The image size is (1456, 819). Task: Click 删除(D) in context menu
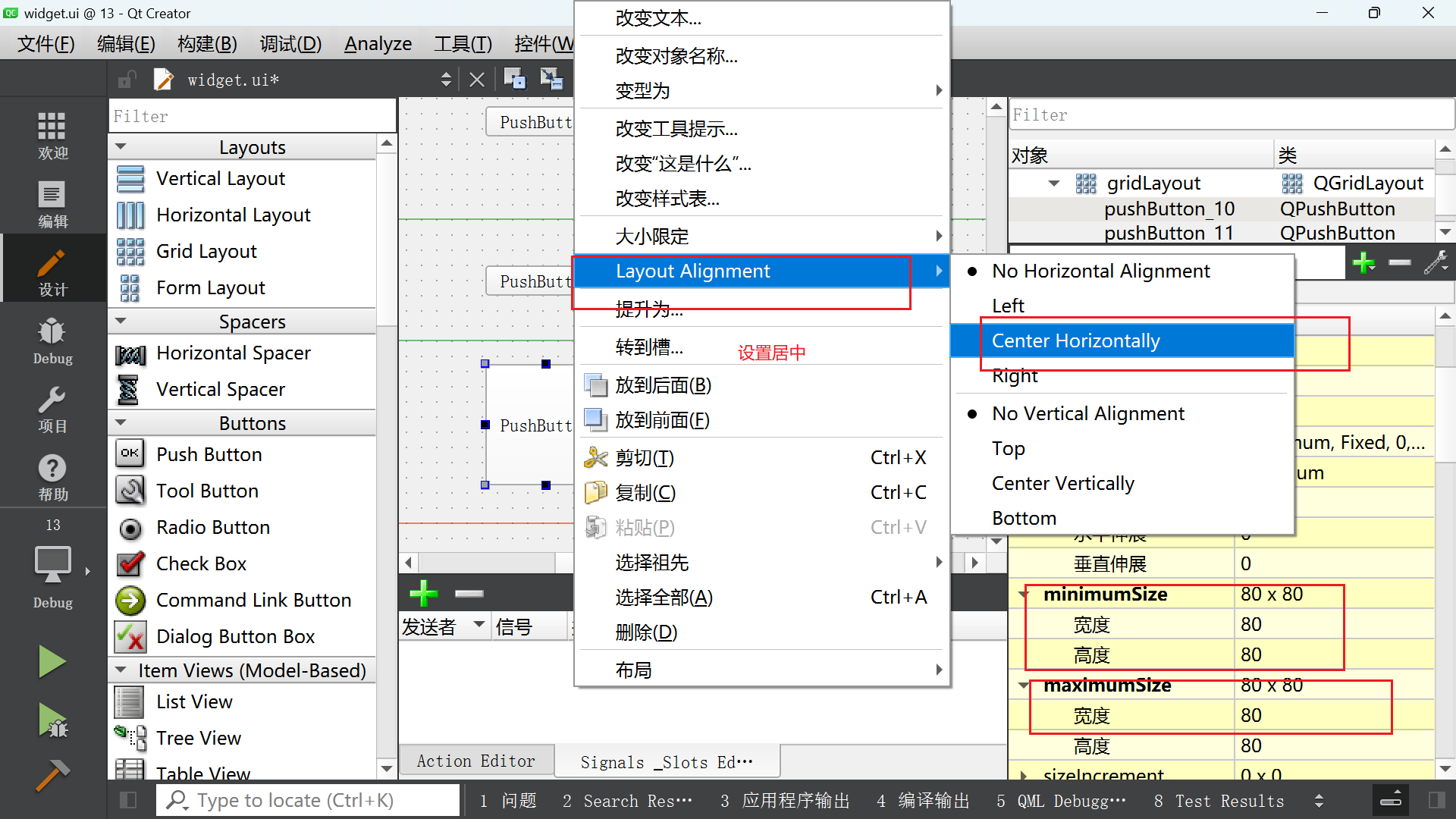pos(761,632)
